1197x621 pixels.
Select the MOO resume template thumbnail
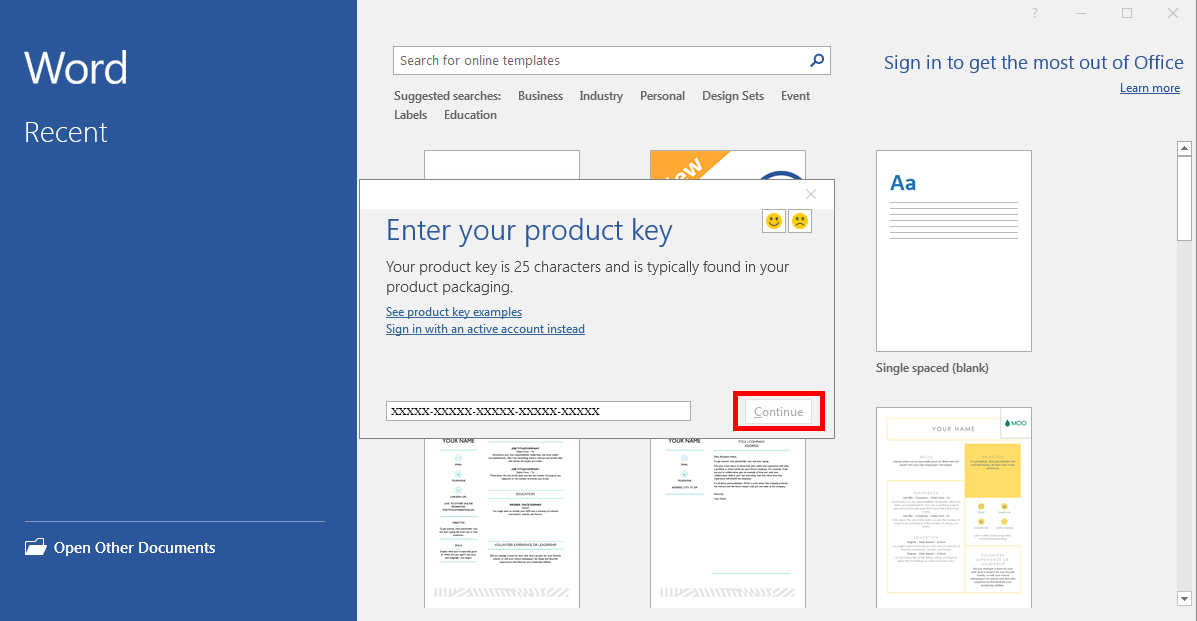pyautogui.click(x=953, y=507)
